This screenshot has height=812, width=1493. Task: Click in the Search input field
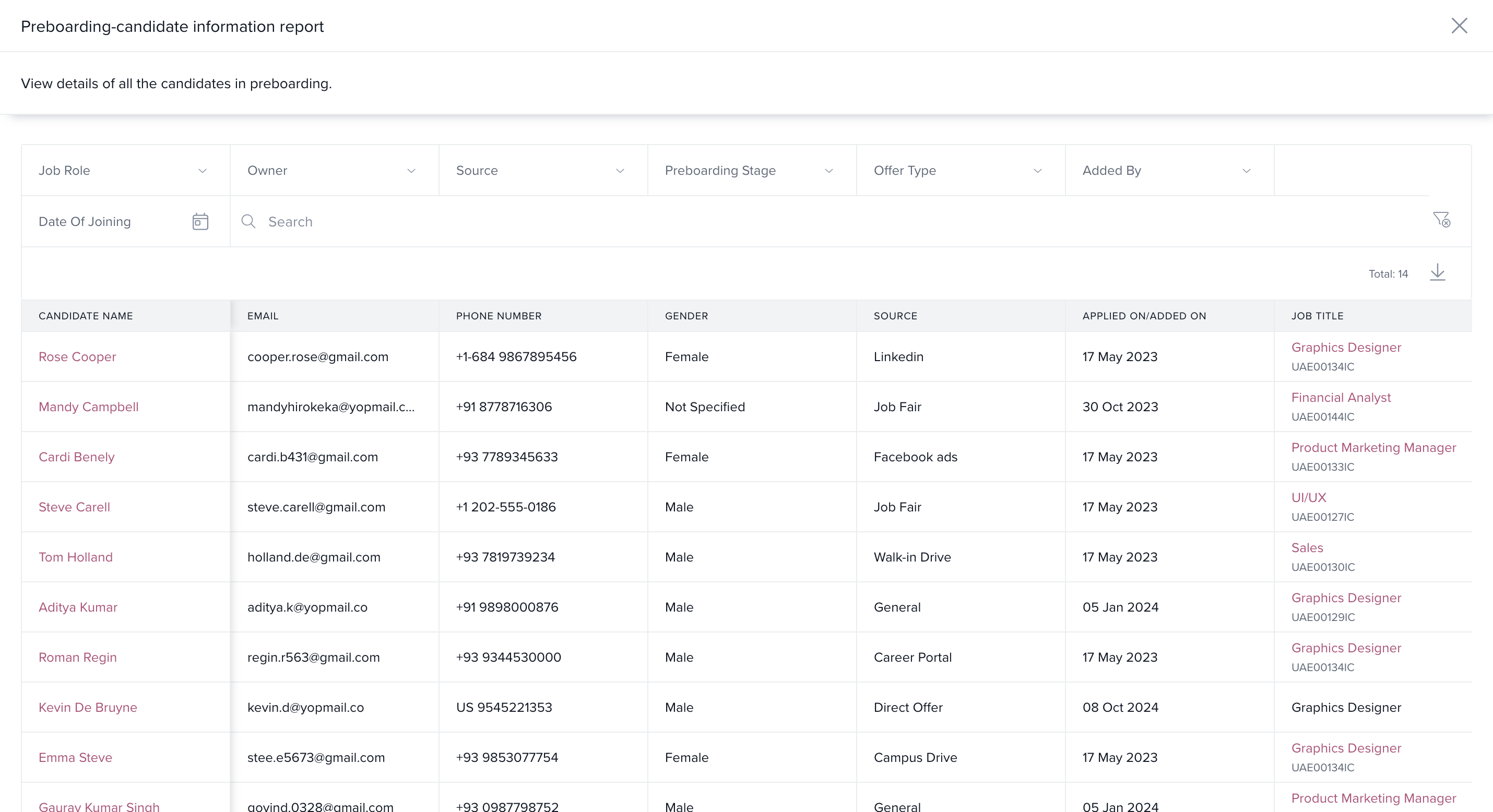[811, 221]
